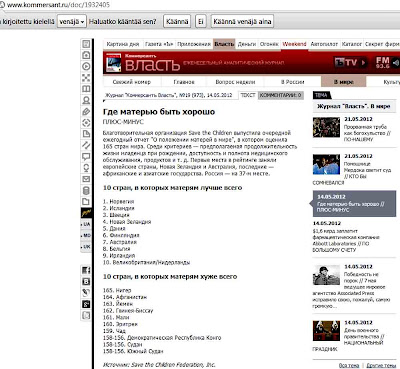Screen dimensions: 400x369
Task: Click the "Журнал Власть. В мире" theme heading
Action: (353, 106)
